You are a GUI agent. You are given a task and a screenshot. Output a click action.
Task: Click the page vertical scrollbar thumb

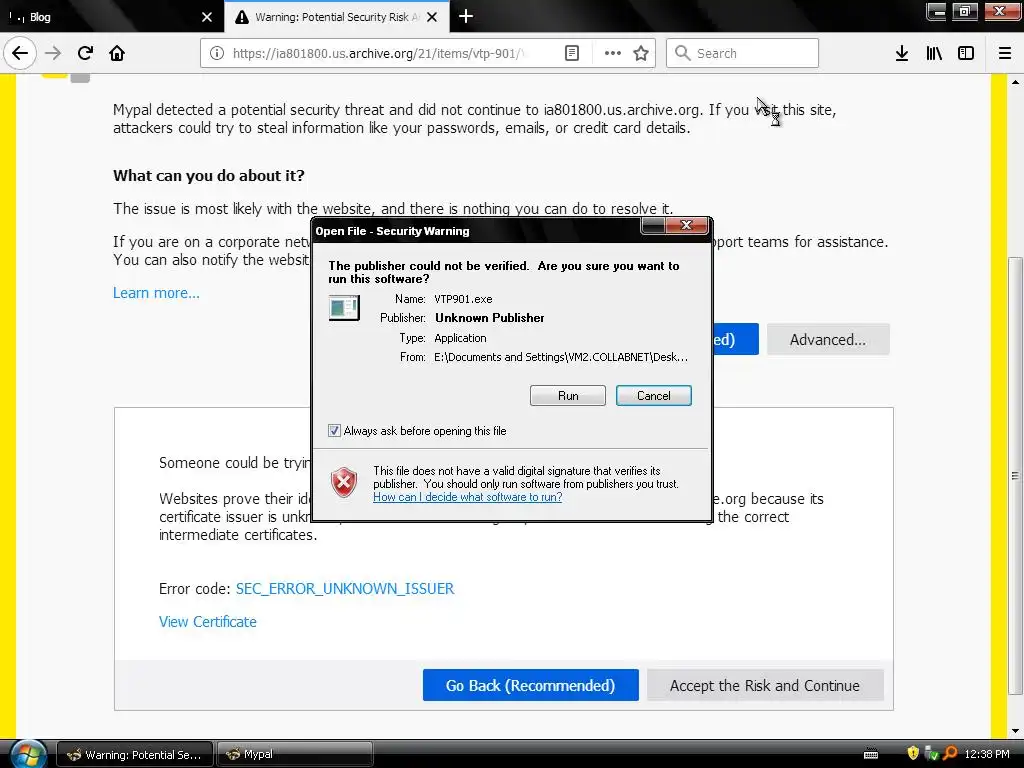coord(1015,475)
